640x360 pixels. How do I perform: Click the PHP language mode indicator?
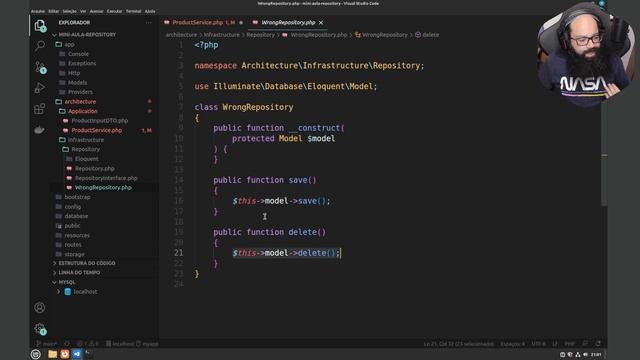tap(570, 344)
